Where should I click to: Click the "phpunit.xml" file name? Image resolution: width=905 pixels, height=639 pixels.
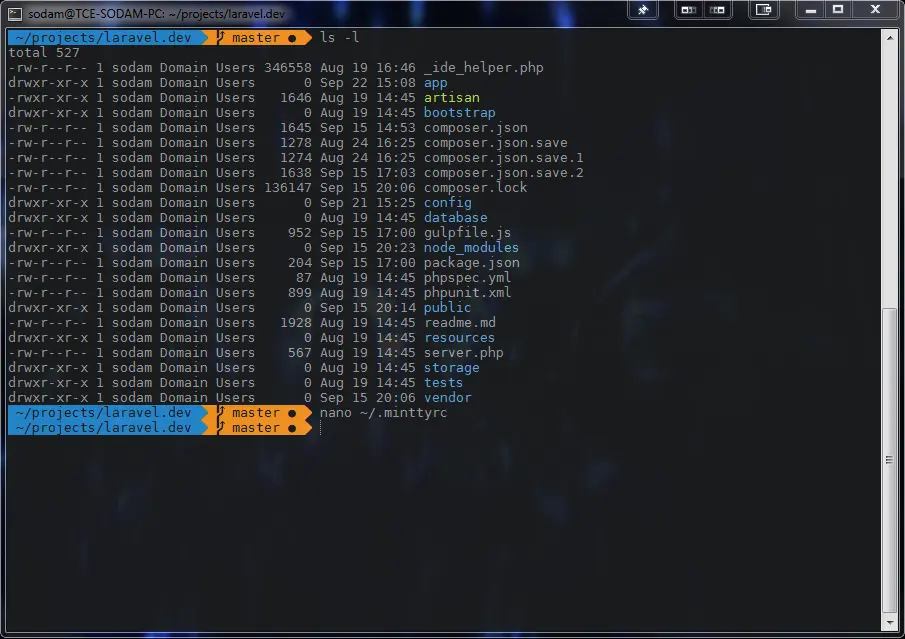468,293
